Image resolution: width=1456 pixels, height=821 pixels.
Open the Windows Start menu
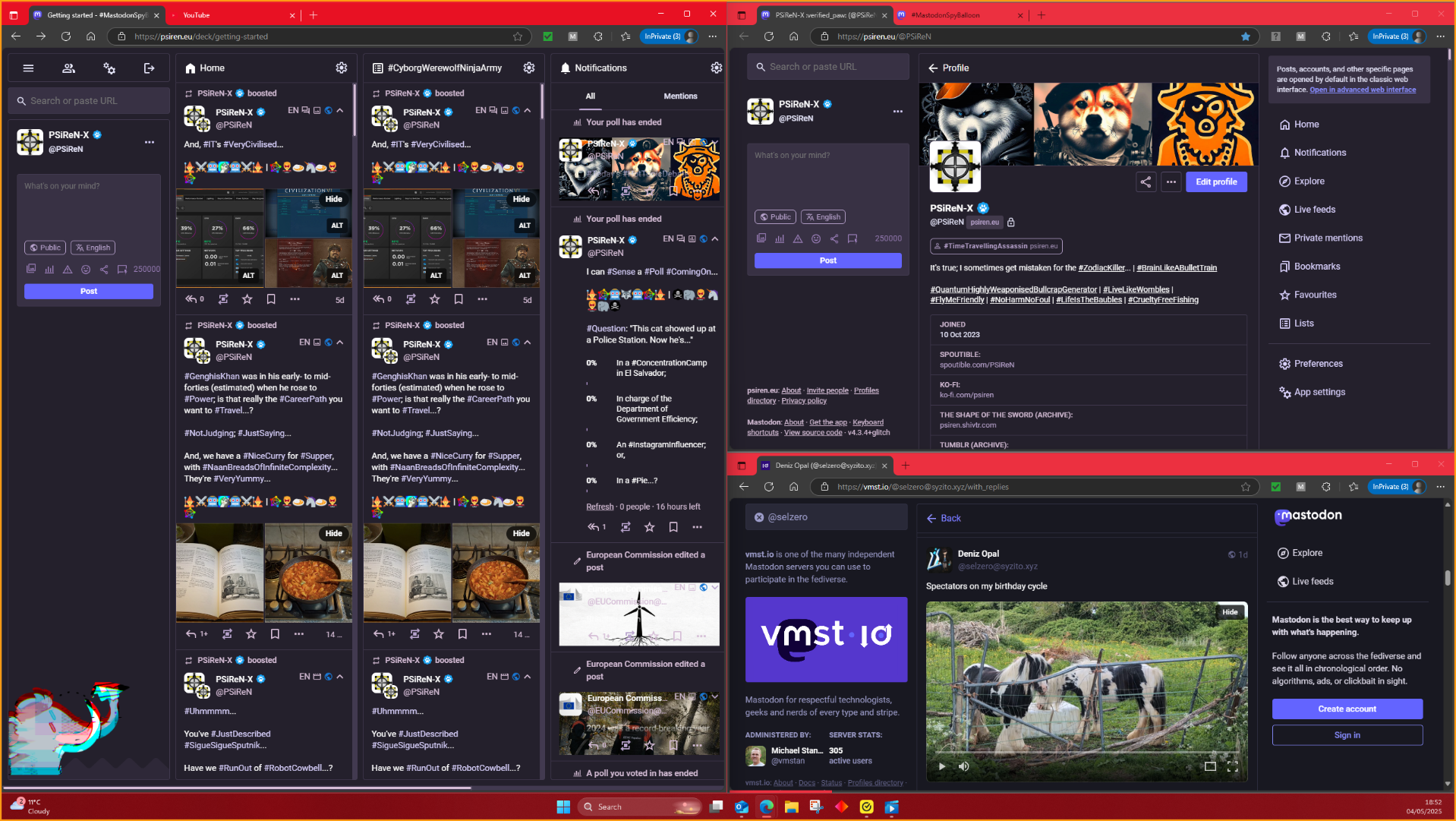(563, 807)
